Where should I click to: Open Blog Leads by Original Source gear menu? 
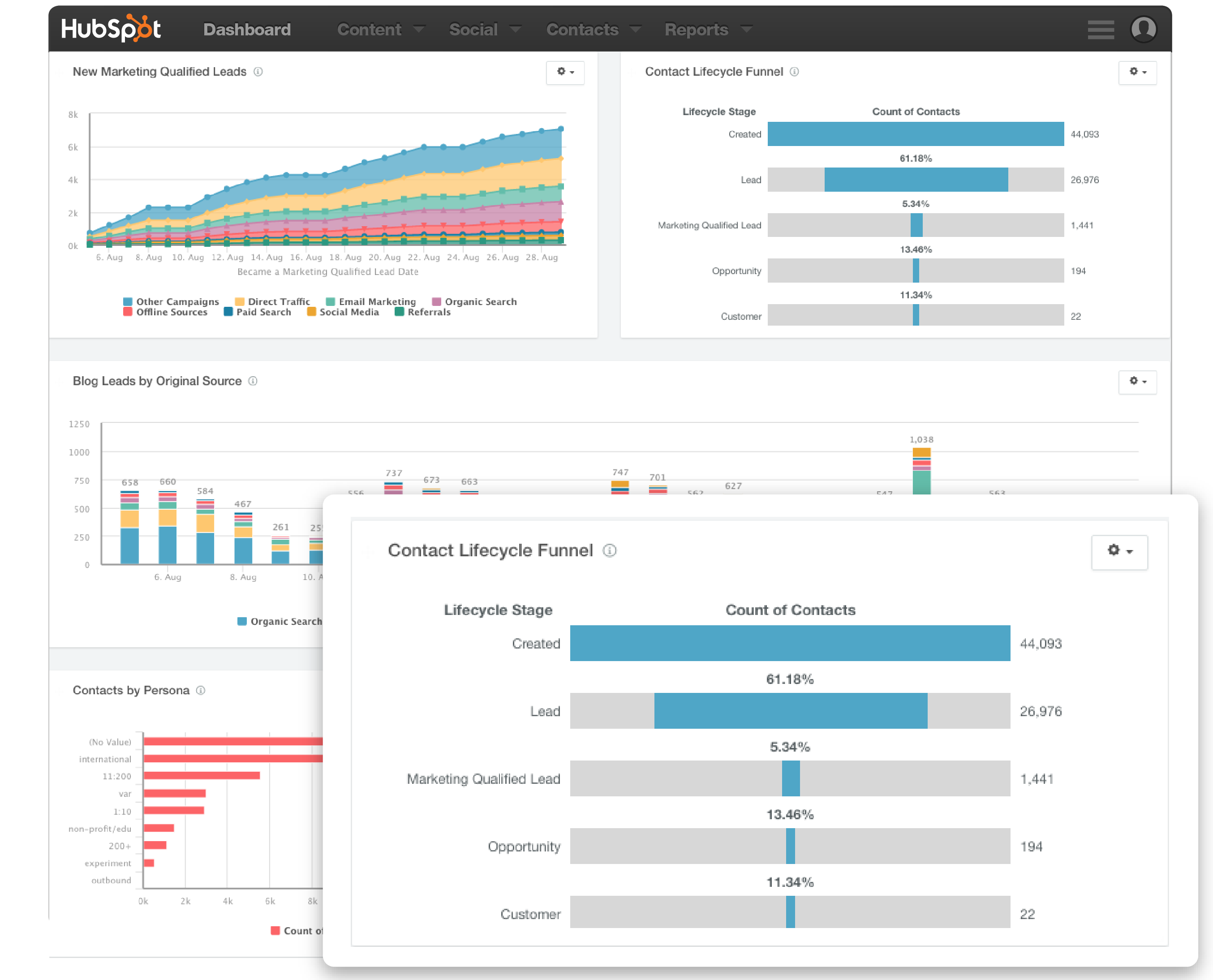click(1137, 382)
